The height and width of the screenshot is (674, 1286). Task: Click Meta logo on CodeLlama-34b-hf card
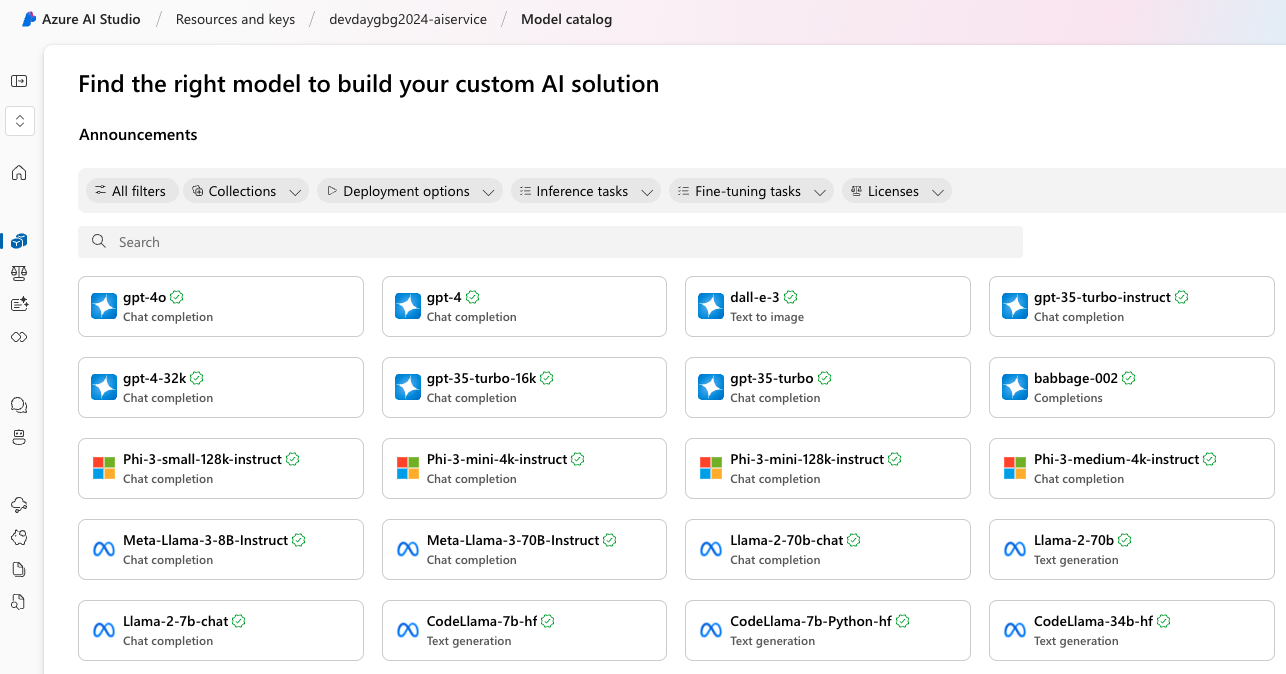(1015, 630)
